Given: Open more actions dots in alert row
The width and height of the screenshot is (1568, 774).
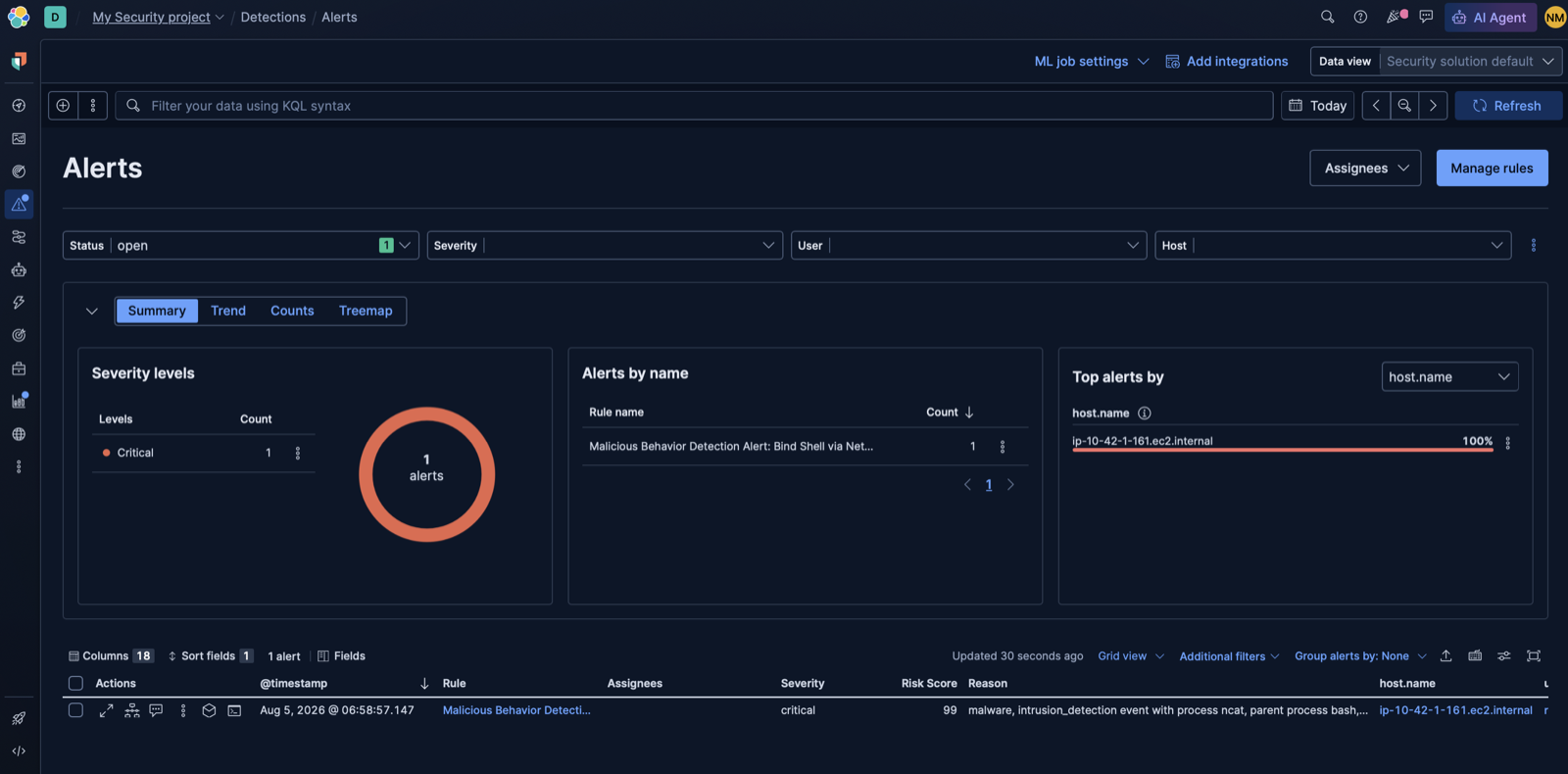Looking at the screenshot, I should click(183, 710).
